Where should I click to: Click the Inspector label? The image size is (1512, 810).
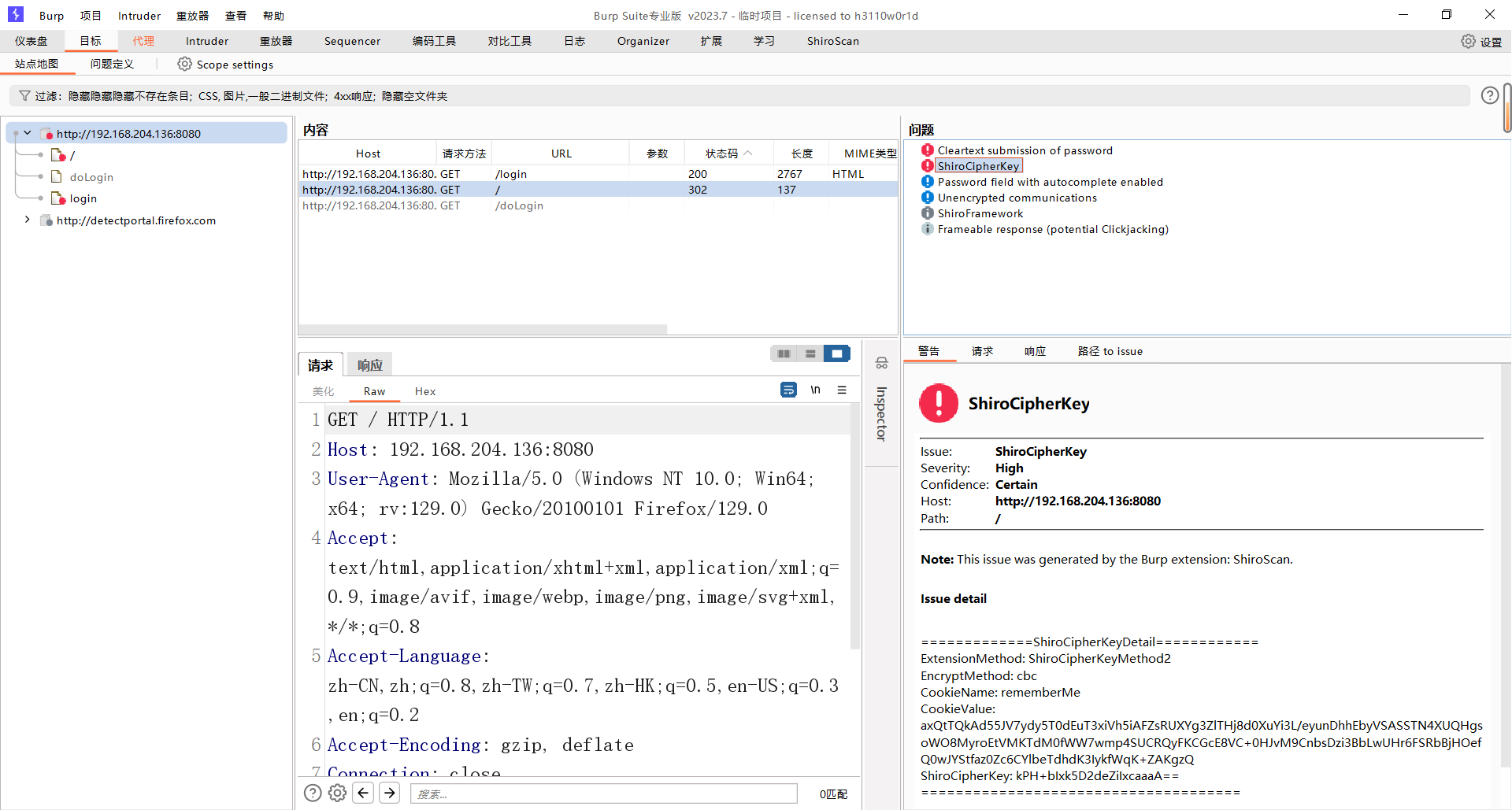tap(882, 413)
